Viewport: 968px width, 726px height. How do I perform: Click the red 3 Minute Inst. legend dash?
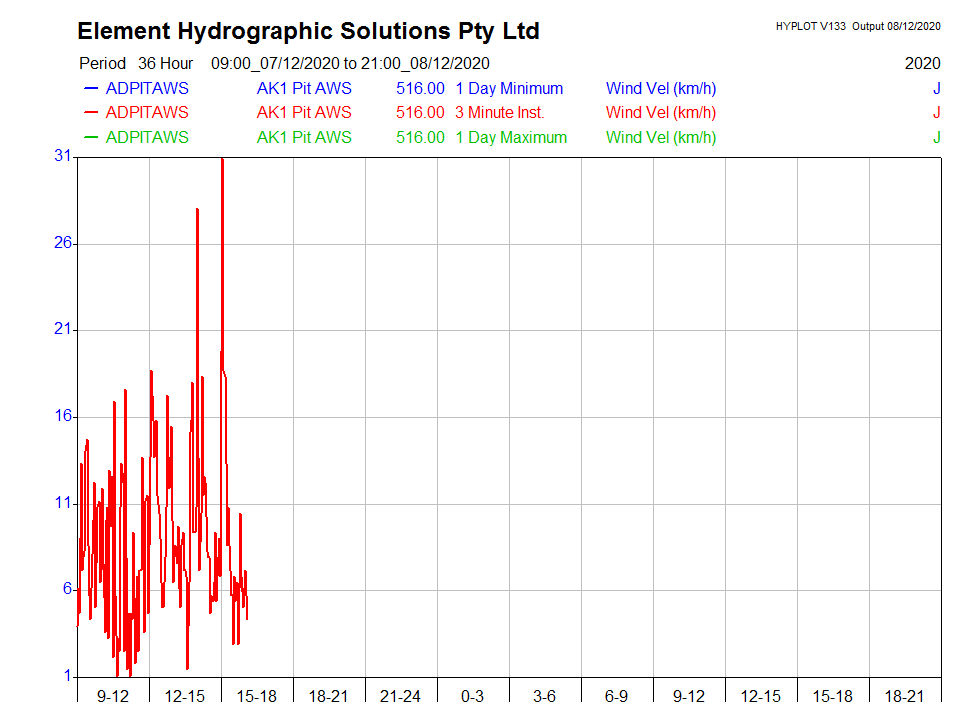tap(91, 112)
